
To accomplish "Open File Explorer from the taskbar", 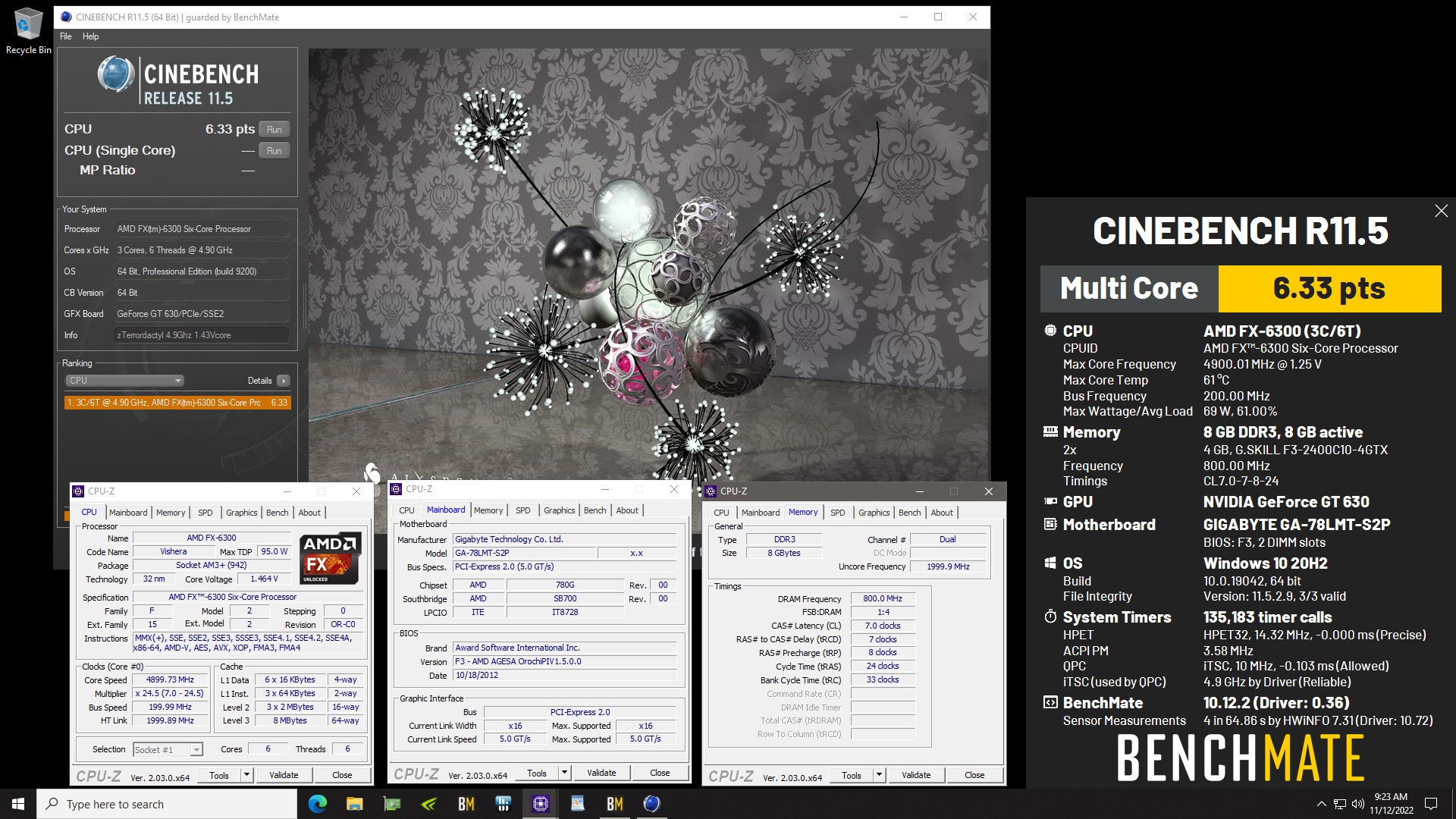I will coord(354,804).
